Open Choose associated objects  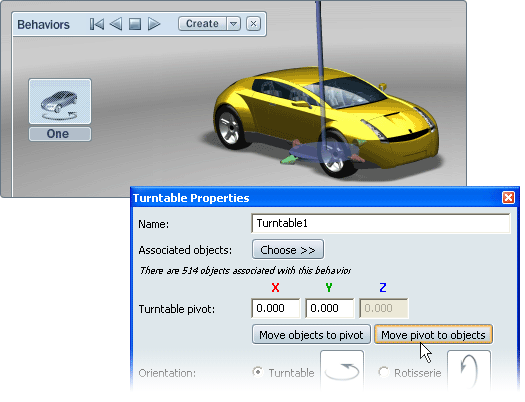click(x=288, y=249)
